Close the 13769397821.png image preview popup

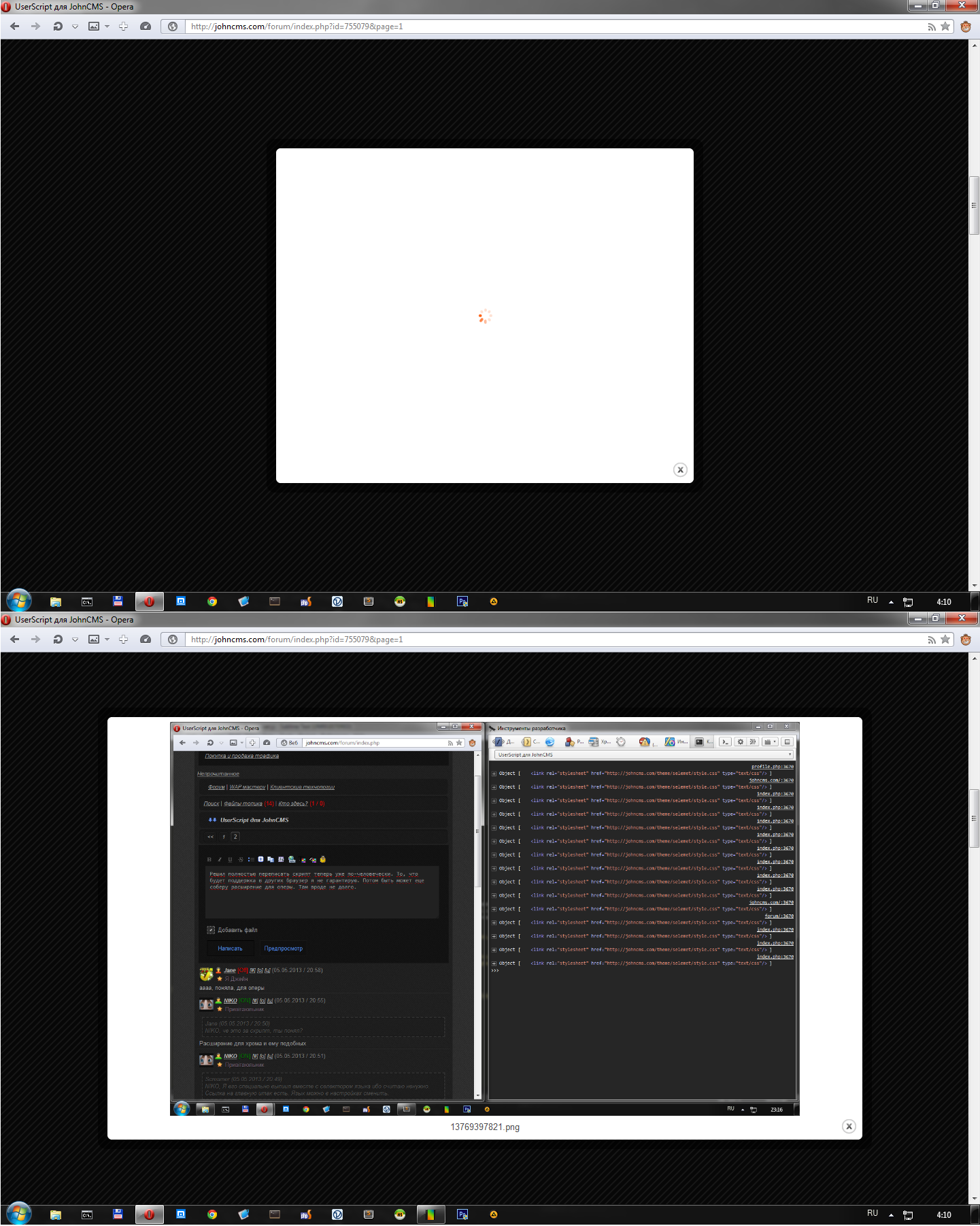[x=849, y=1126]
